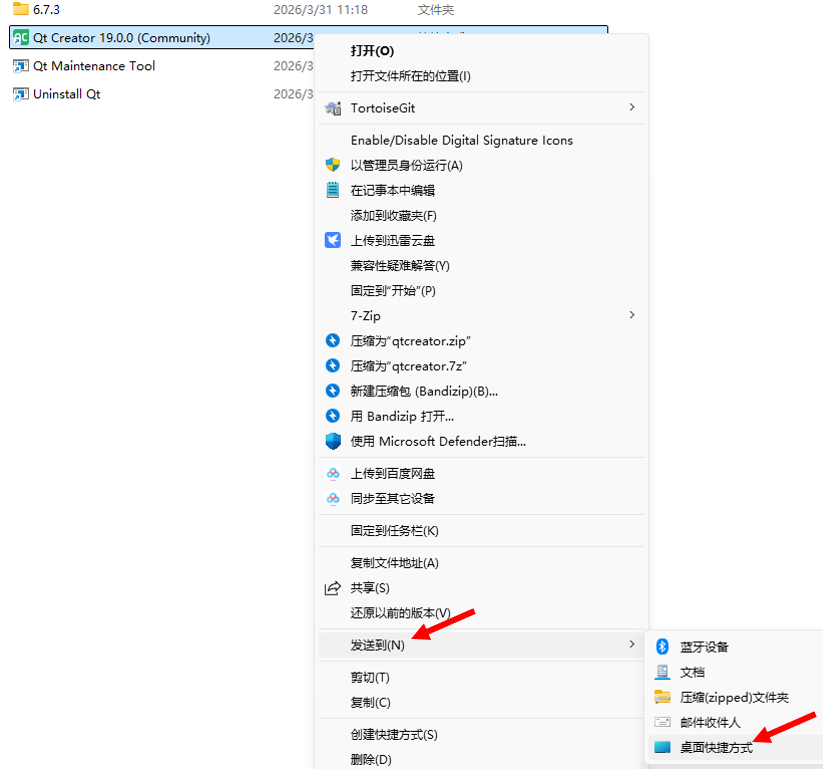
Task: Select 新建压缩包 (Bandizip)(B)...
Action: [x=424, y=391]
